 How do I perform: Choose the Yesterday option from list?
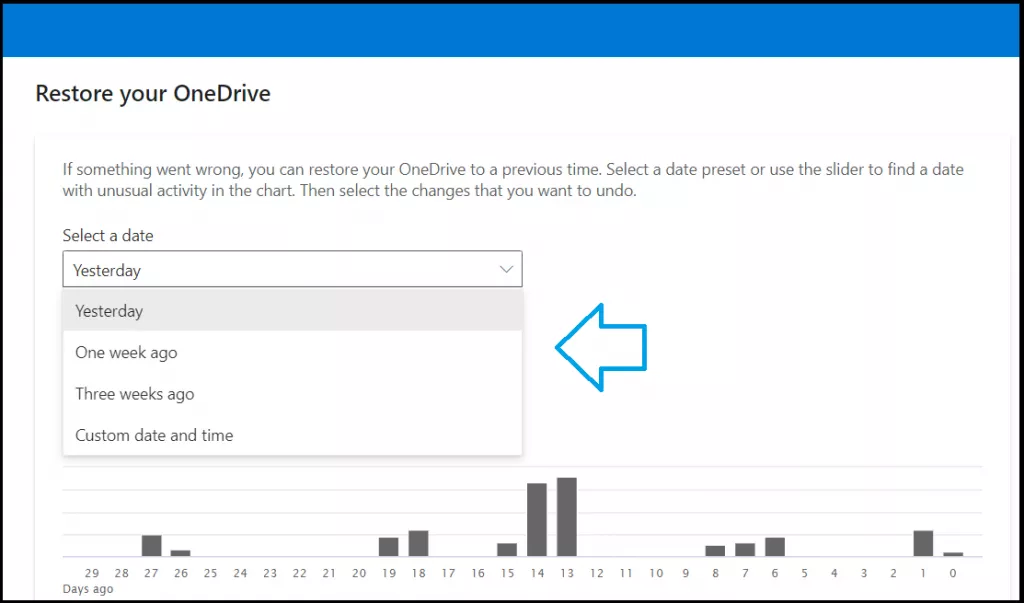point(292,311)
